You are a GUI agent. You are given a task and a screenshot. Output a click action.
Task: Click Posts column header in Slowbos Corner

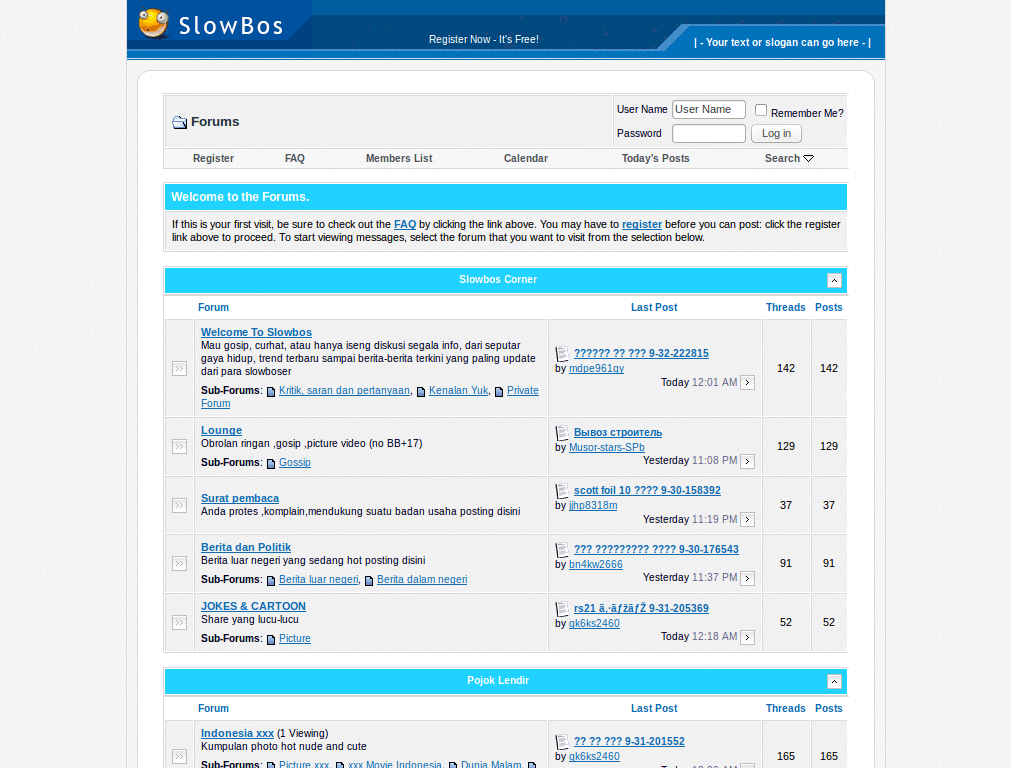pyautogui.click(x=829, y=308)
